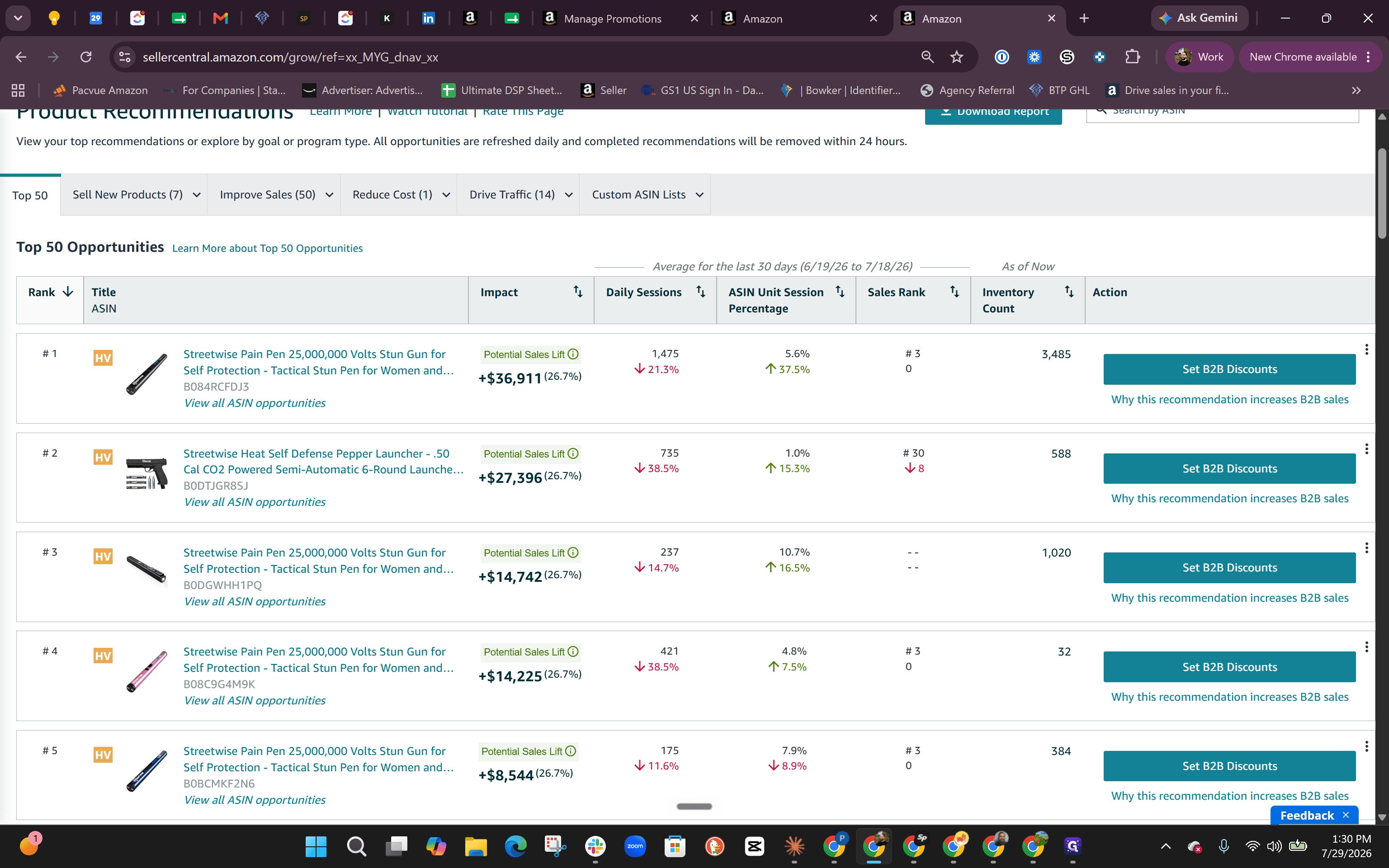Open File Explorer from the taskbar
The width and height of the screenshot is (1389, 868).
476,846
